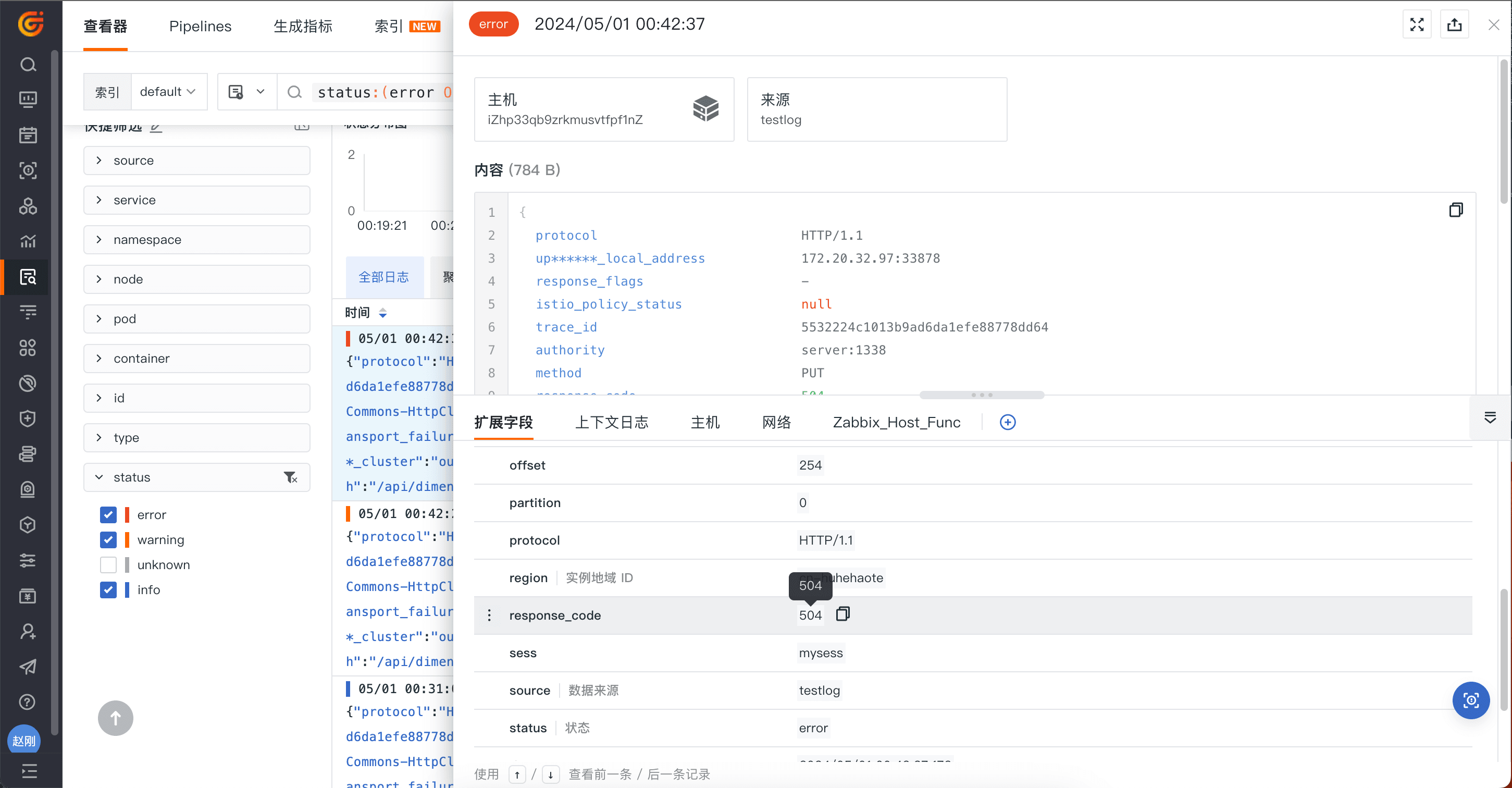Expand the node field section
Image resolution: width=1512 pixels, height=788 pixels.
click(x=99, y=279)
